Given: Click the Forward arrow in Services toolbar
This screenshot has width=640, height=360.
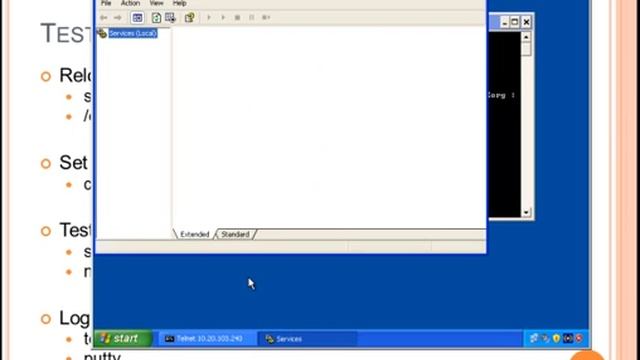Looking at the screenshot, I should (118, 18).
